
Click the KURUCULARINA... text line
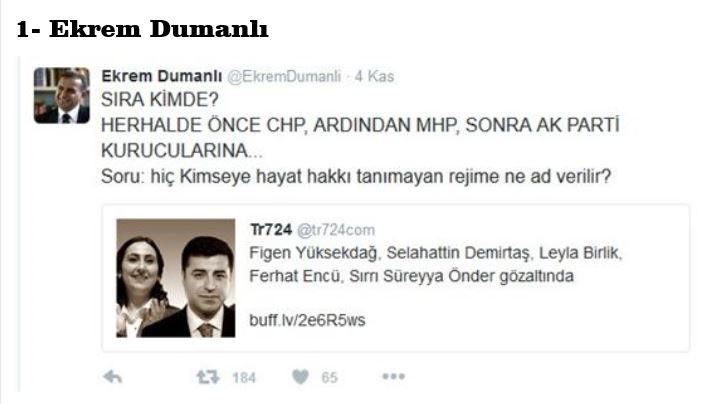click(182, 150)
